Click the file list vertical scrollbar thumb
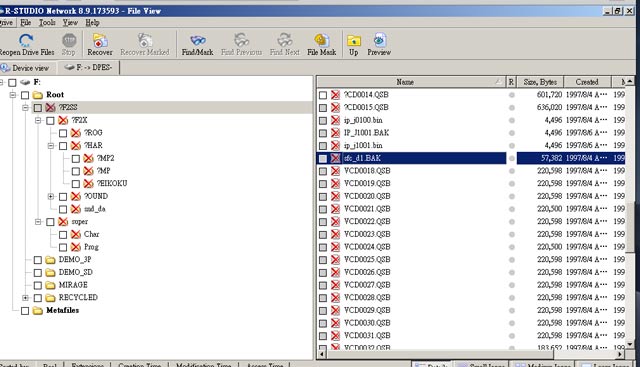Viewport: 640px width, 367px height. tap(630, 227)
